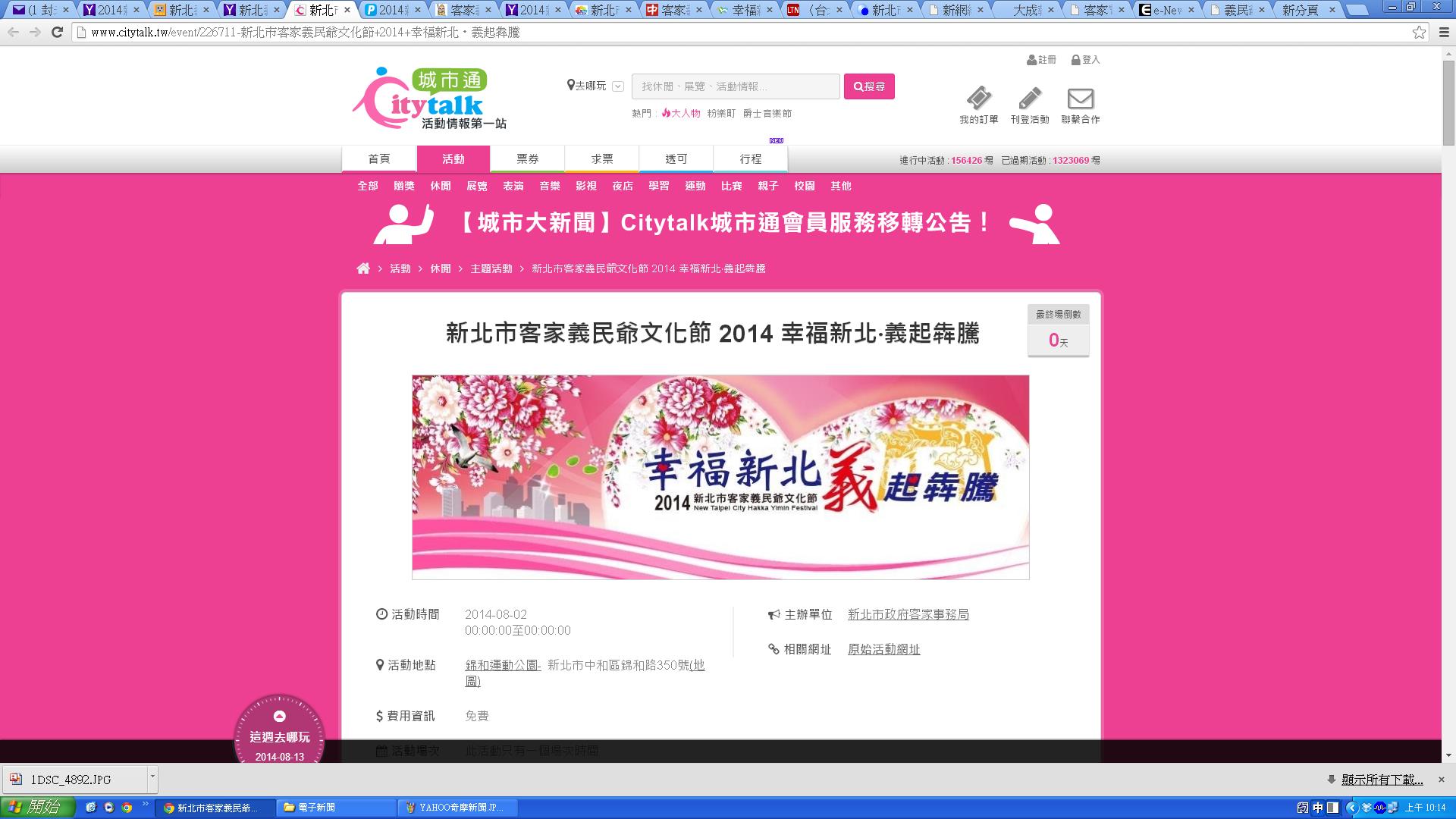
Task: Open the 城市大新聞 announcement banner
Action: click(717, 223)
